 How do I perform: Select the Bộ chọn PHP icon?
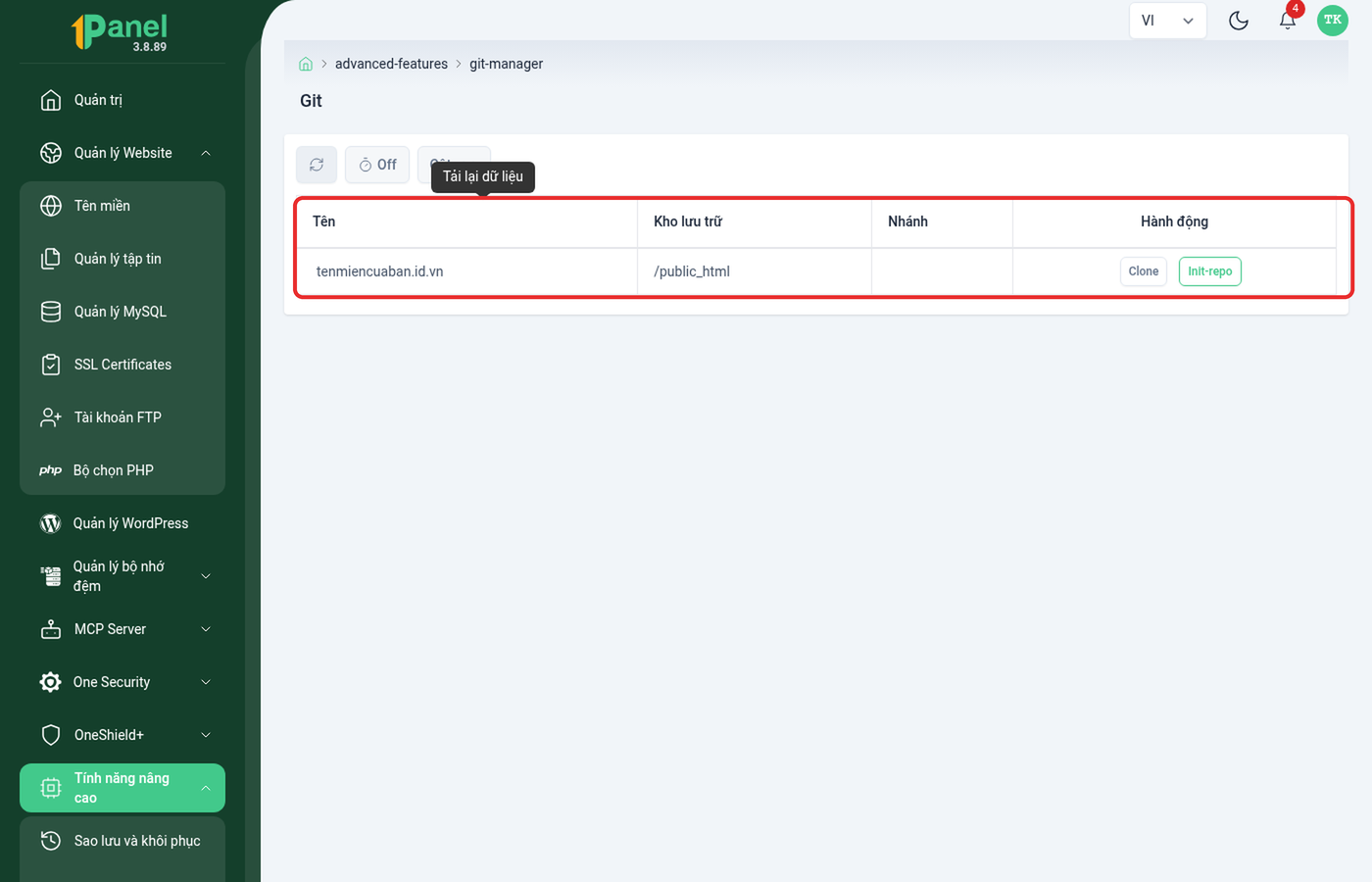click(x=51, y=470)
